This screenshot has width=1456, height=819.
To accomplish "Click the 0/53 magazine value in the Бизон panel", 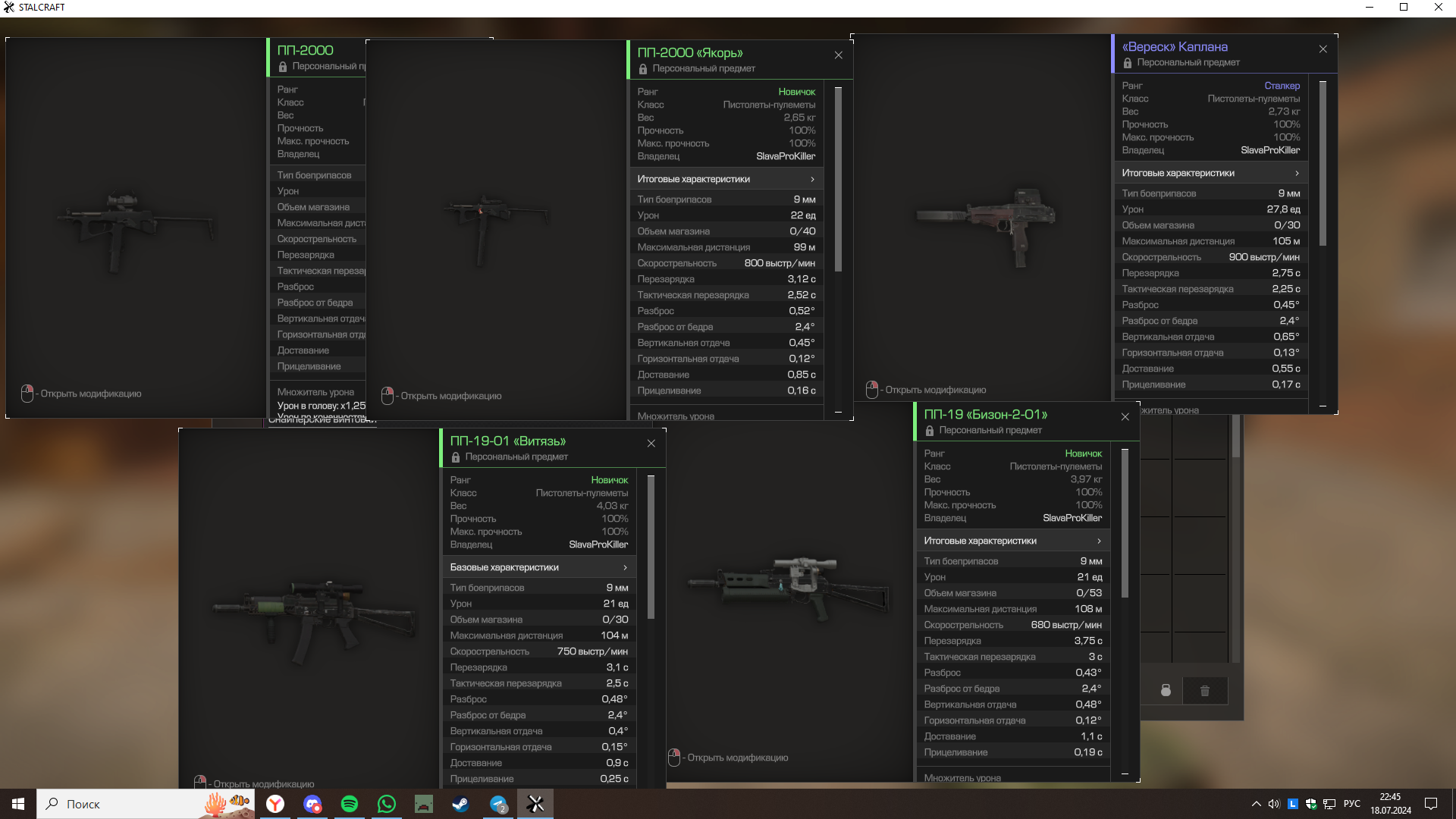I will click(x=1089, y=593).
